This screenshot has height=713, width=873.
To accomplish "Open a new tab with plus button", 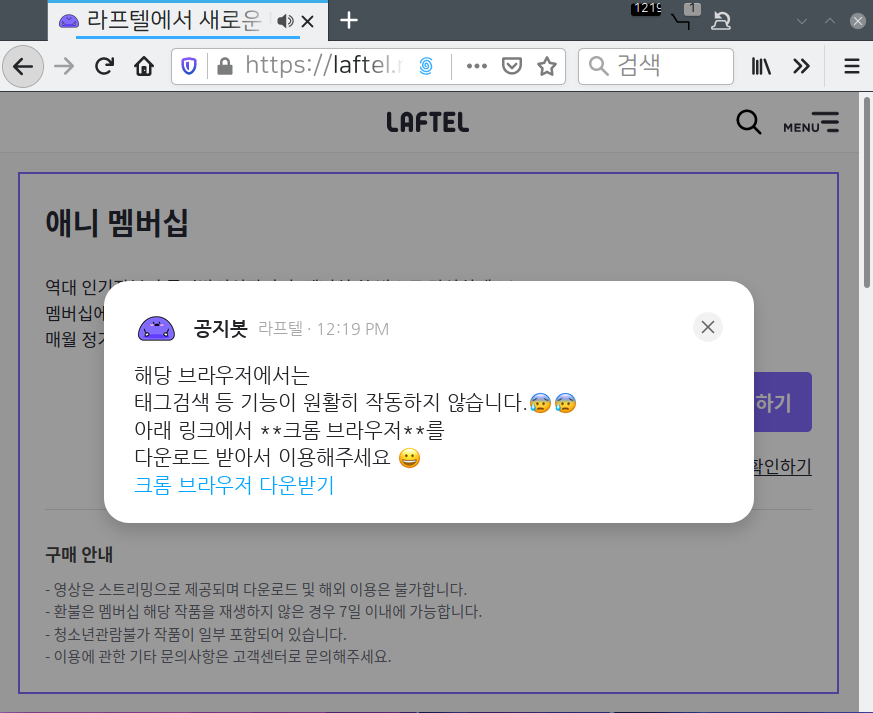I will tap(349, 21).
